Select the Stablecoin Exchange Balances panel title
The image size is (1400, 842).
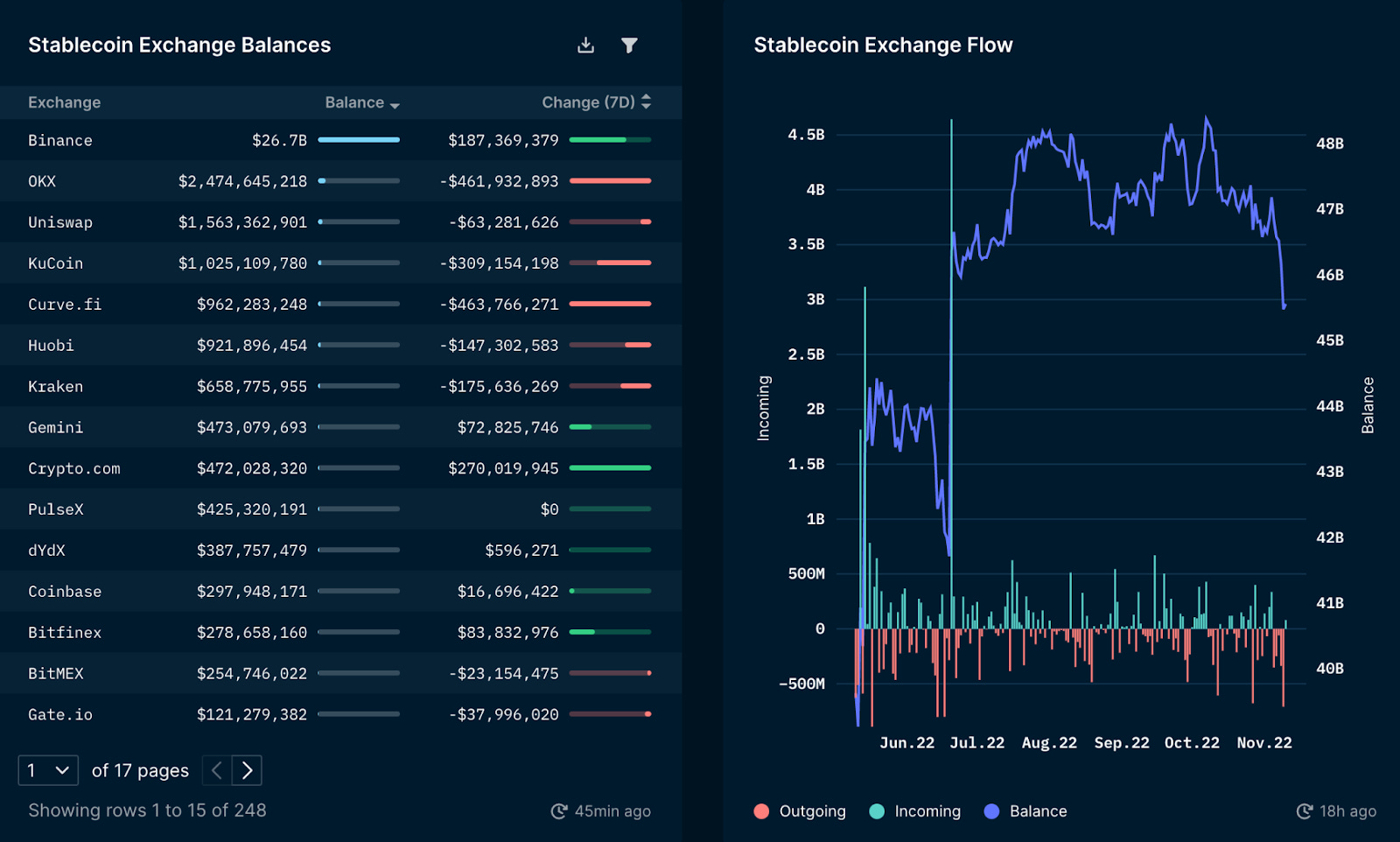[179, 45]
